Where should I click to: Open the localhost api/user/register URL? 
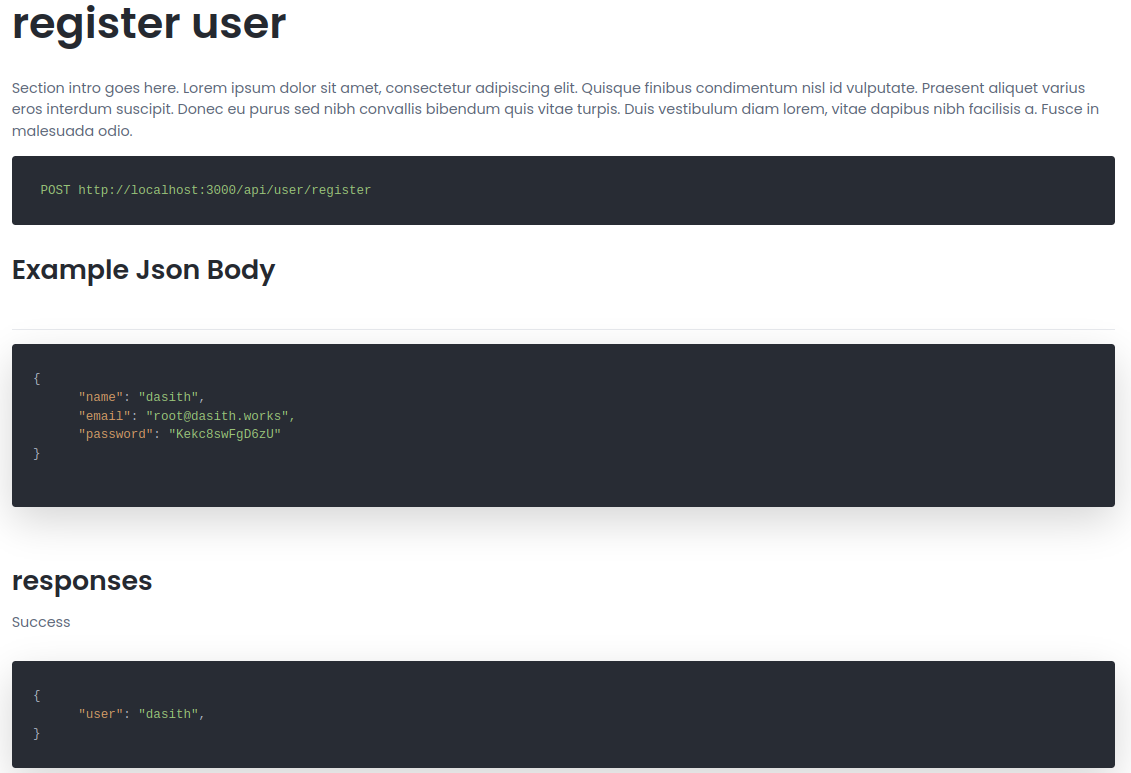(224, 190)
